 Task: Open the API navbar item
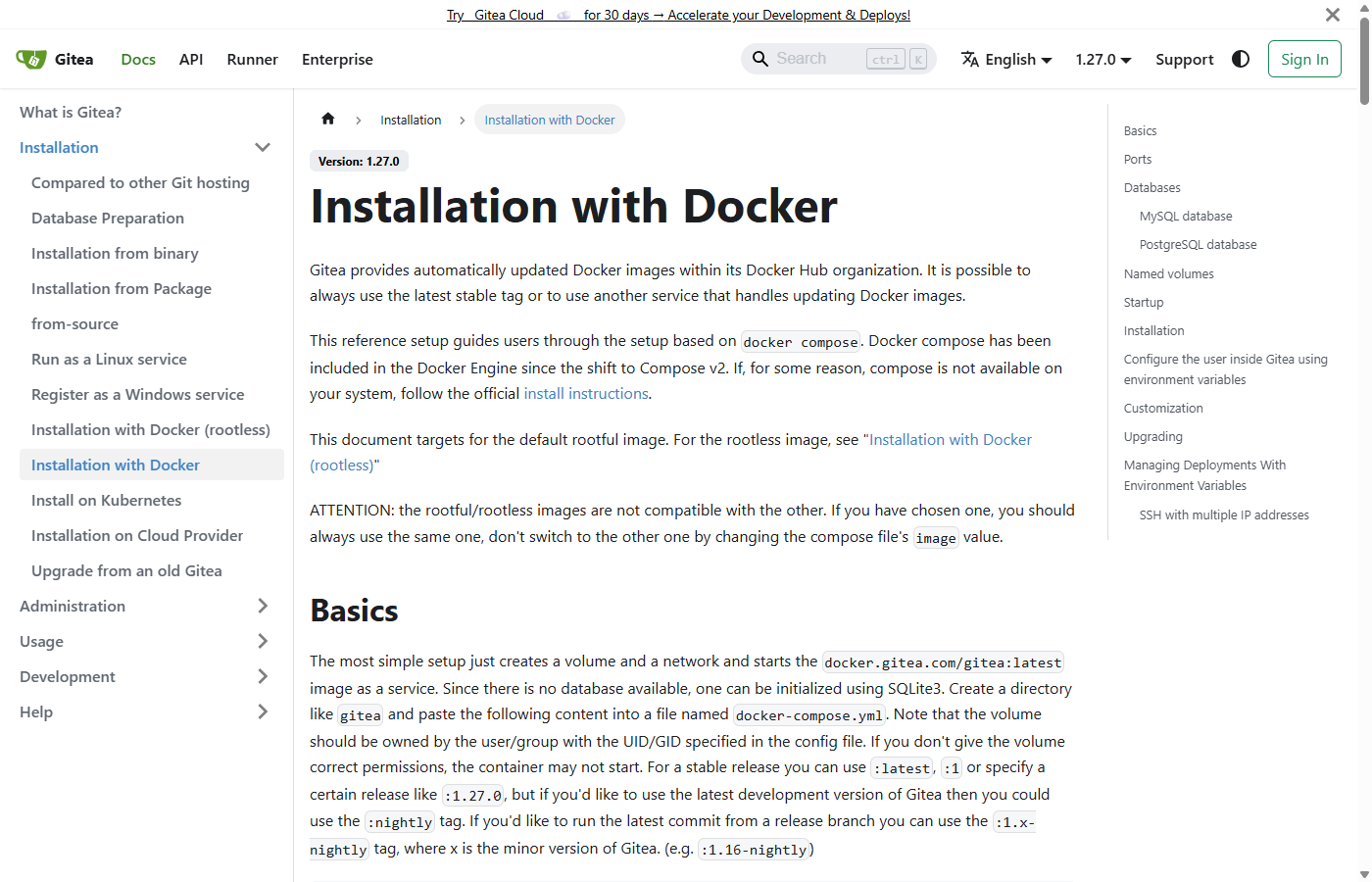pyautogui.click(x=191, y=59)
